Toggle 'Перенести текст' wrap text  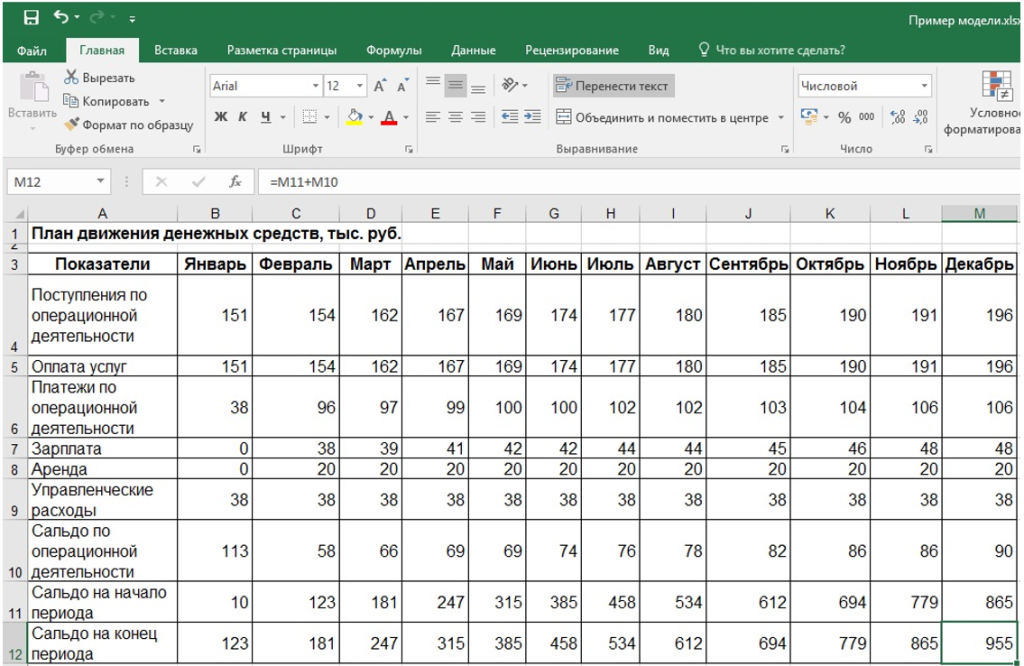point(613,87)
